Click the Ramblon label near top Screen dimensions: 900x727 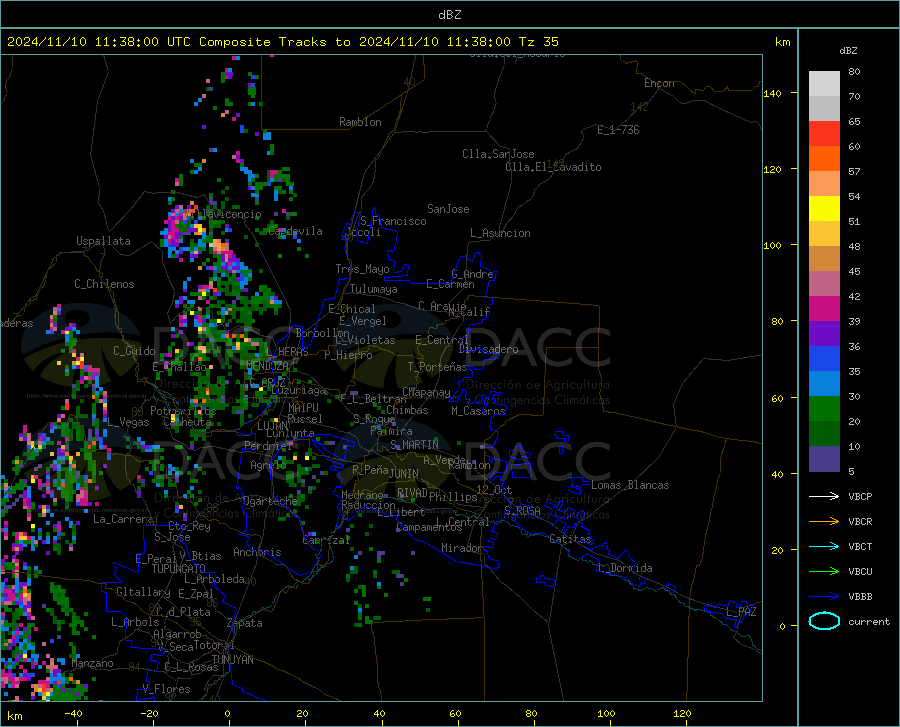360,122
